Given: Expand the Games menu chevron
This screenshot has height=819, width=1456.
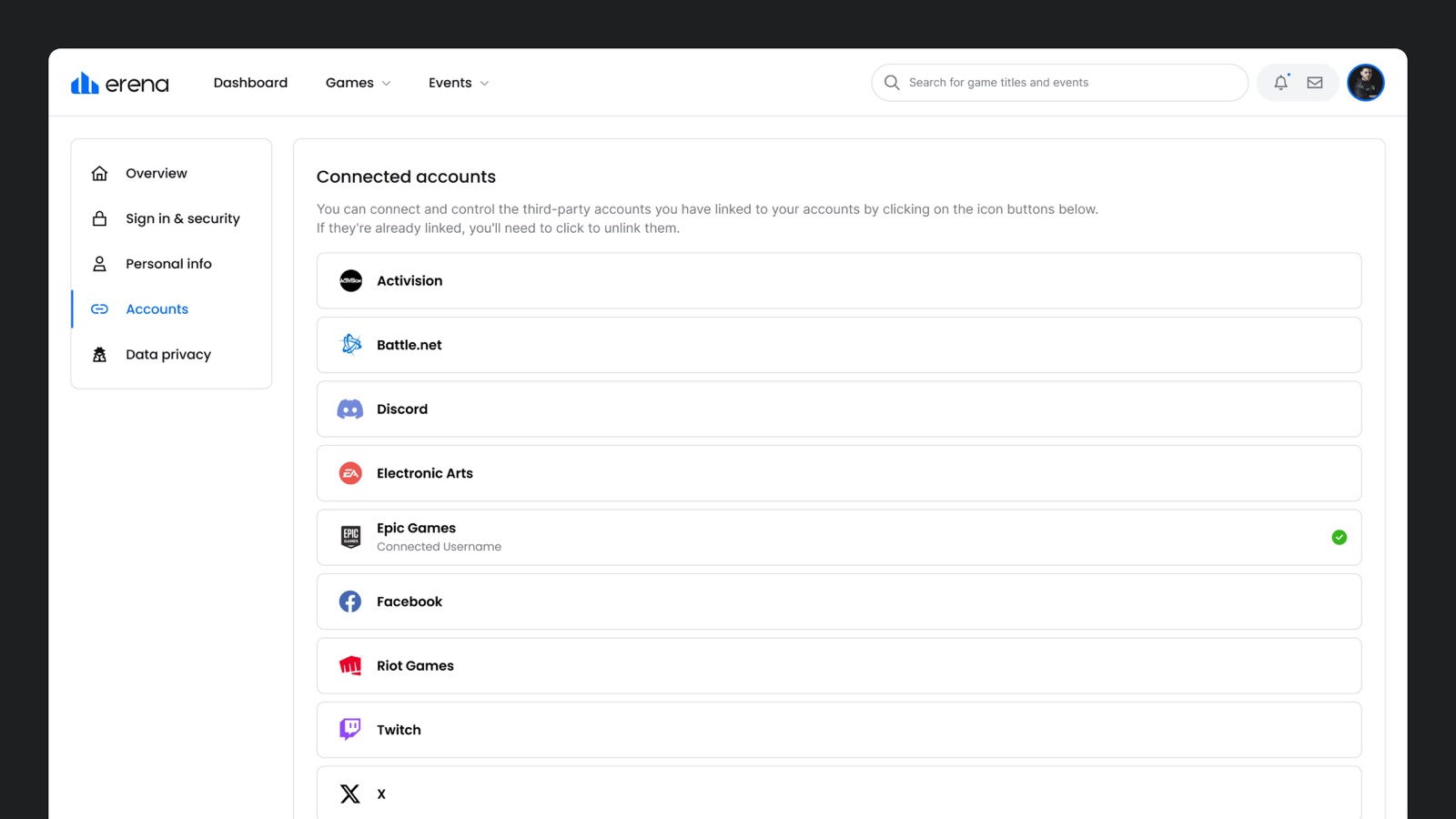Looking at the screenshot, I should tap(387, 84).
